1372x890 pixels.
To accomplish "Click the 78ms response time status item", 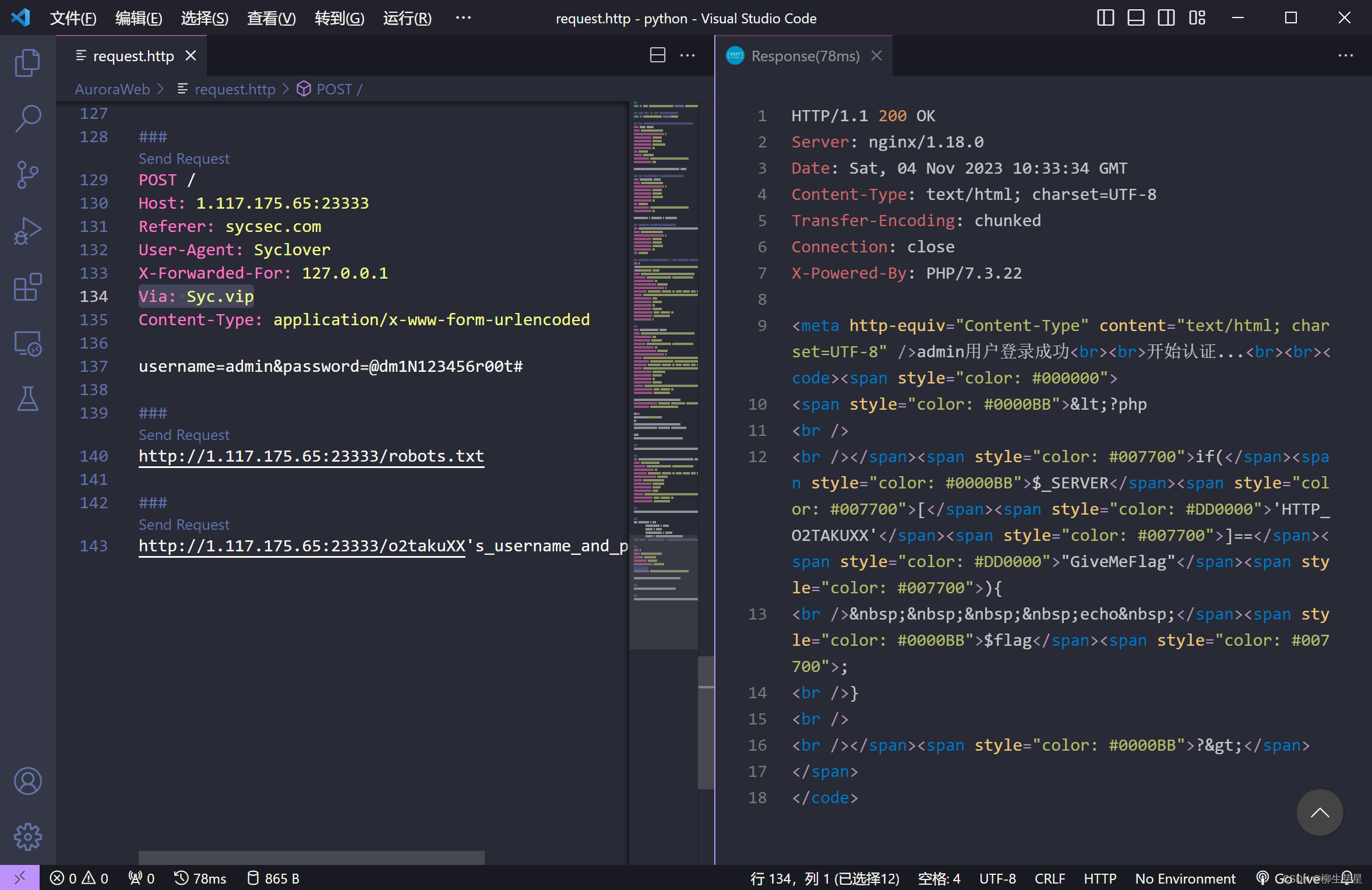I will tap(200, 878).
